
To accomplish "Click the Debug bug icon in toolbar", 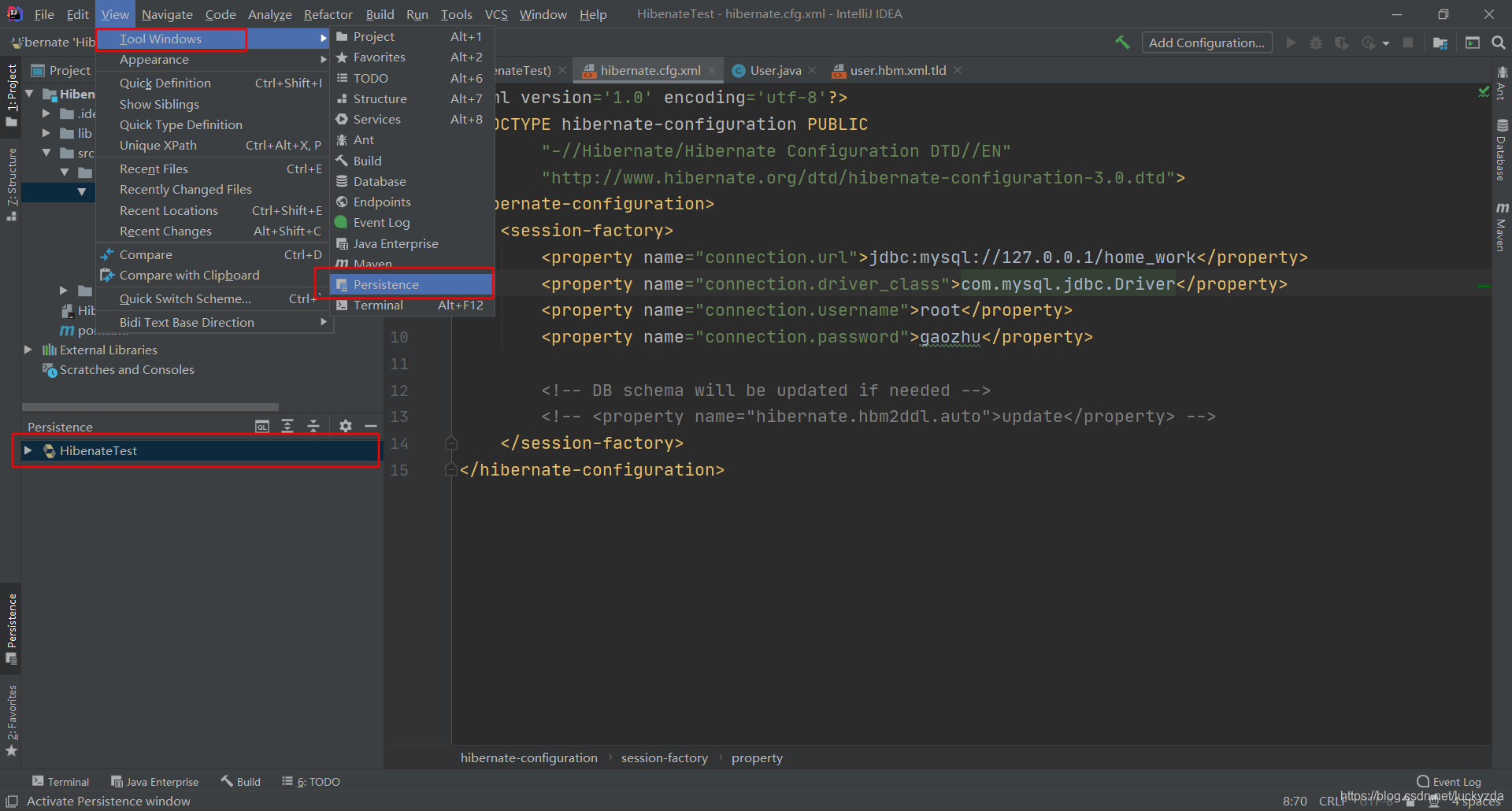I will click(1316, 43).
